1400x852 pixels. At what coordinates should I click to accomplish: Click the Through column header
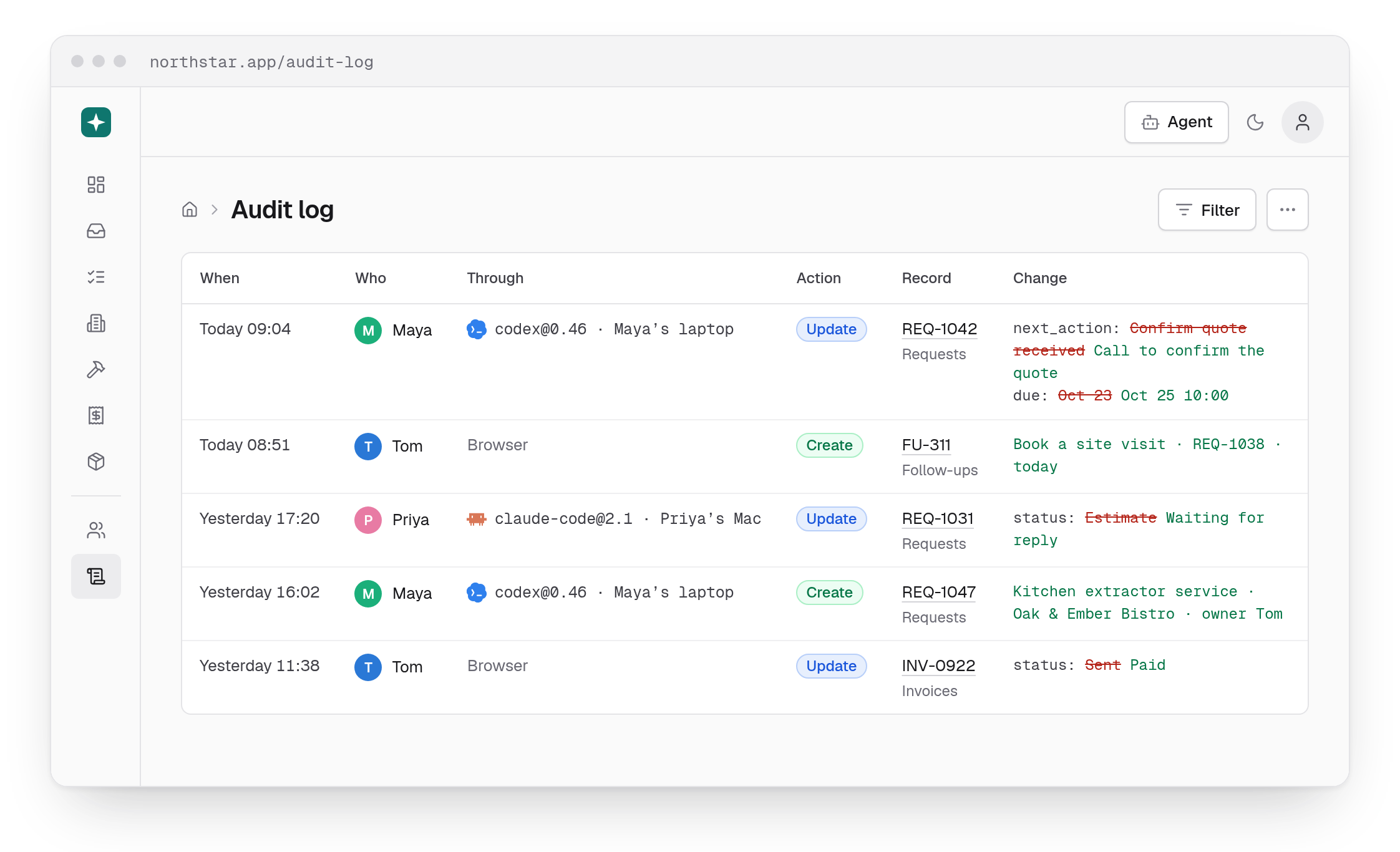pos(495,278)
